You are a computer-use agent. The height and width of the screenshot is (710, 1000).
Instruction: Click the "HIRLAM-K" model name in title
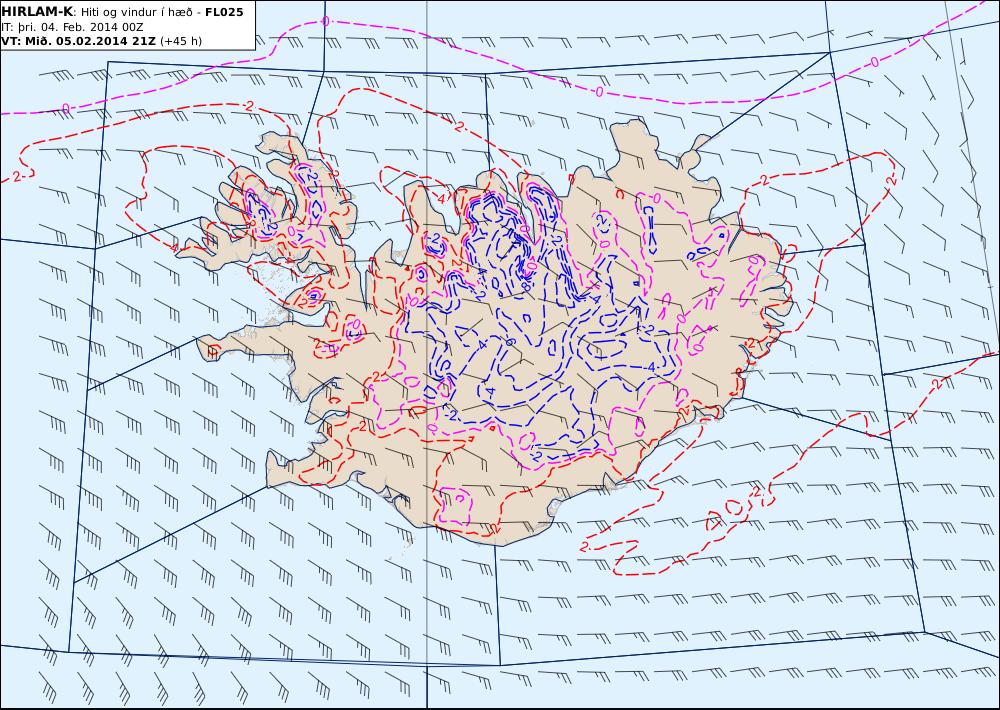(37, 12)
